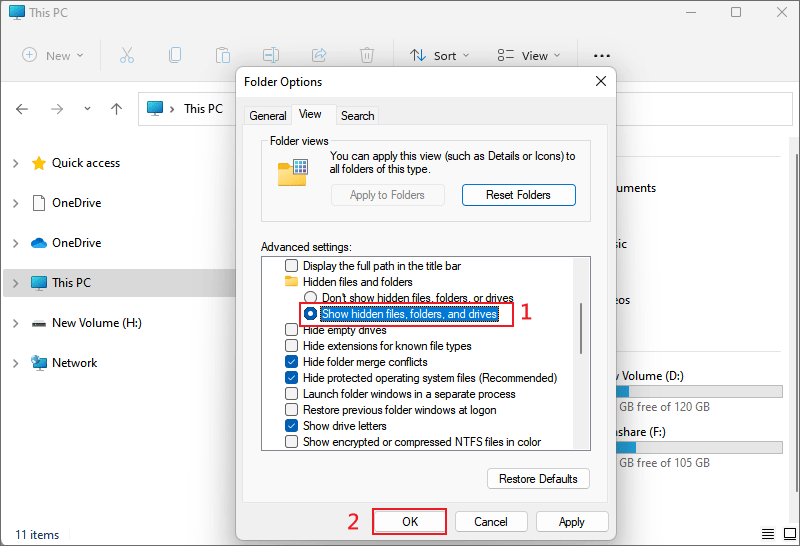800x546 pixels.
Task: Switch to the Search tab
Action: tap(358, 116)
